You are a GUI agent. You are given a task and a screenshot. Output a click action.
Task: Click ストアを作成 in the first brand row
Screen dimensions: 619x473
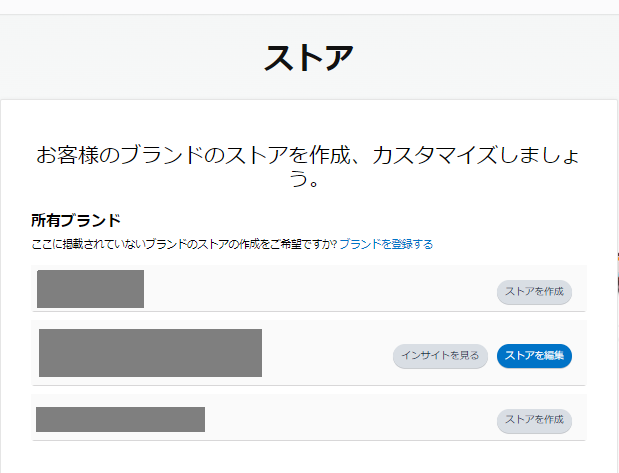coord(534,292)
